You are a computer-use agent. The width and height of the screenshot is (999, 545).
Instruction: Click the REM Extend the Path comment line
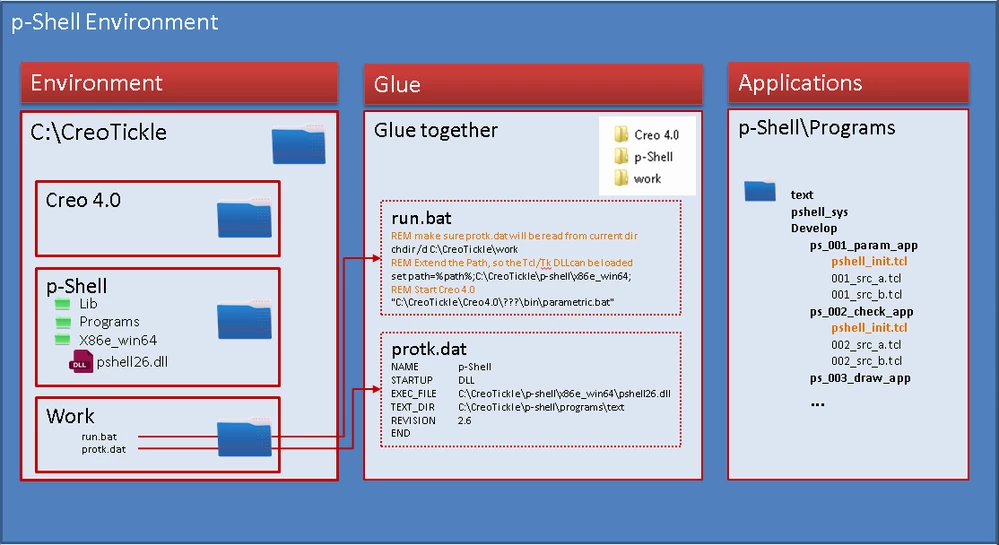click(512, 263)
